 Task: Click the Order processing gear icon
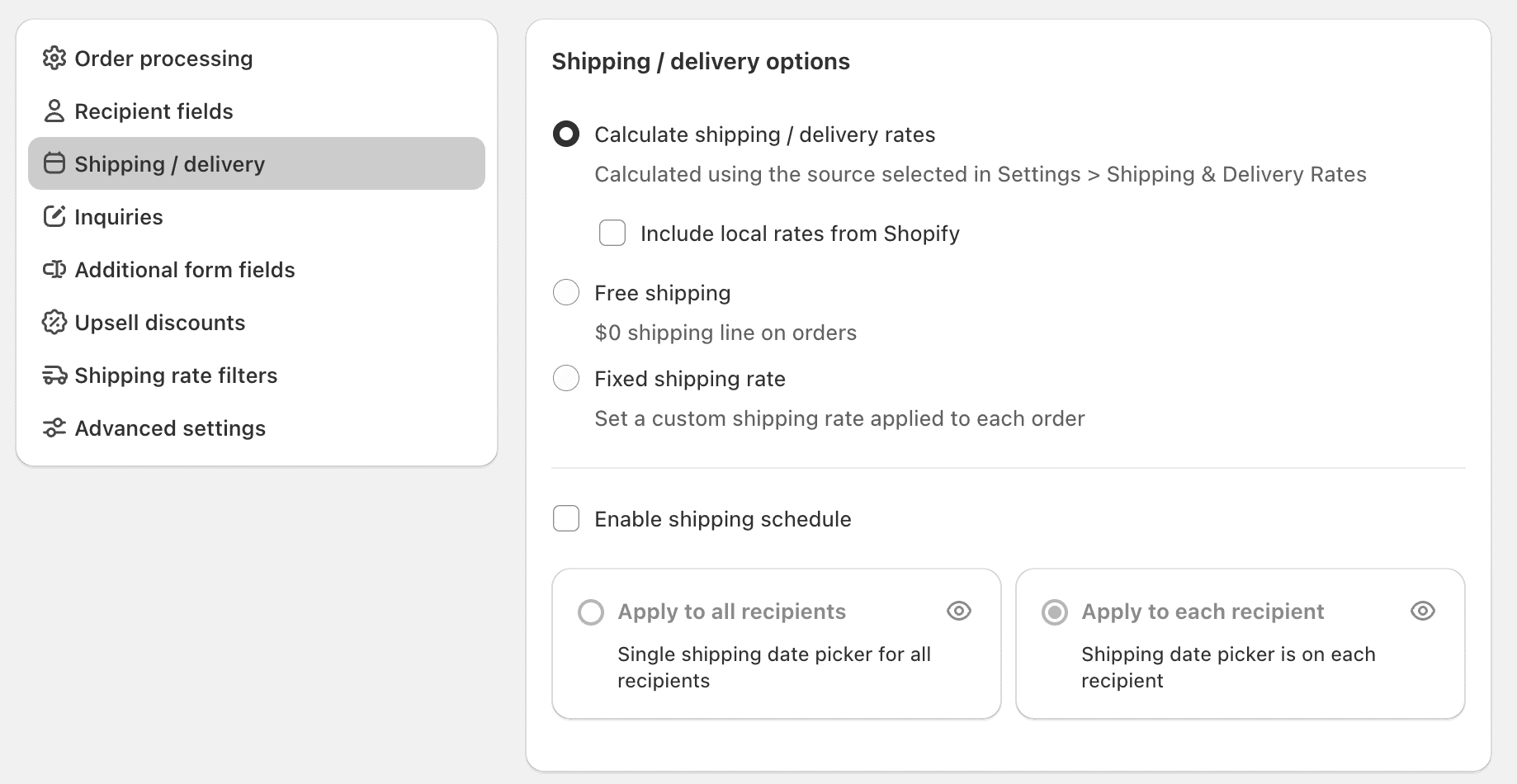point(54,59)
